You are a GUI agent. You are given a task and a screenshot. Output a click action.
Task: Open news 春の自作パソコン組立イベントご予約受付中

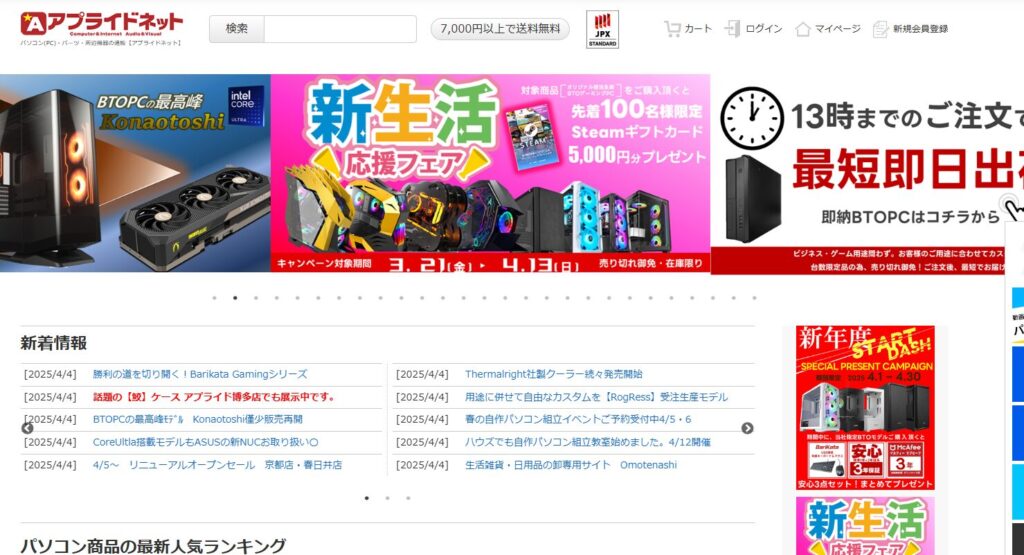coord(578,419)
